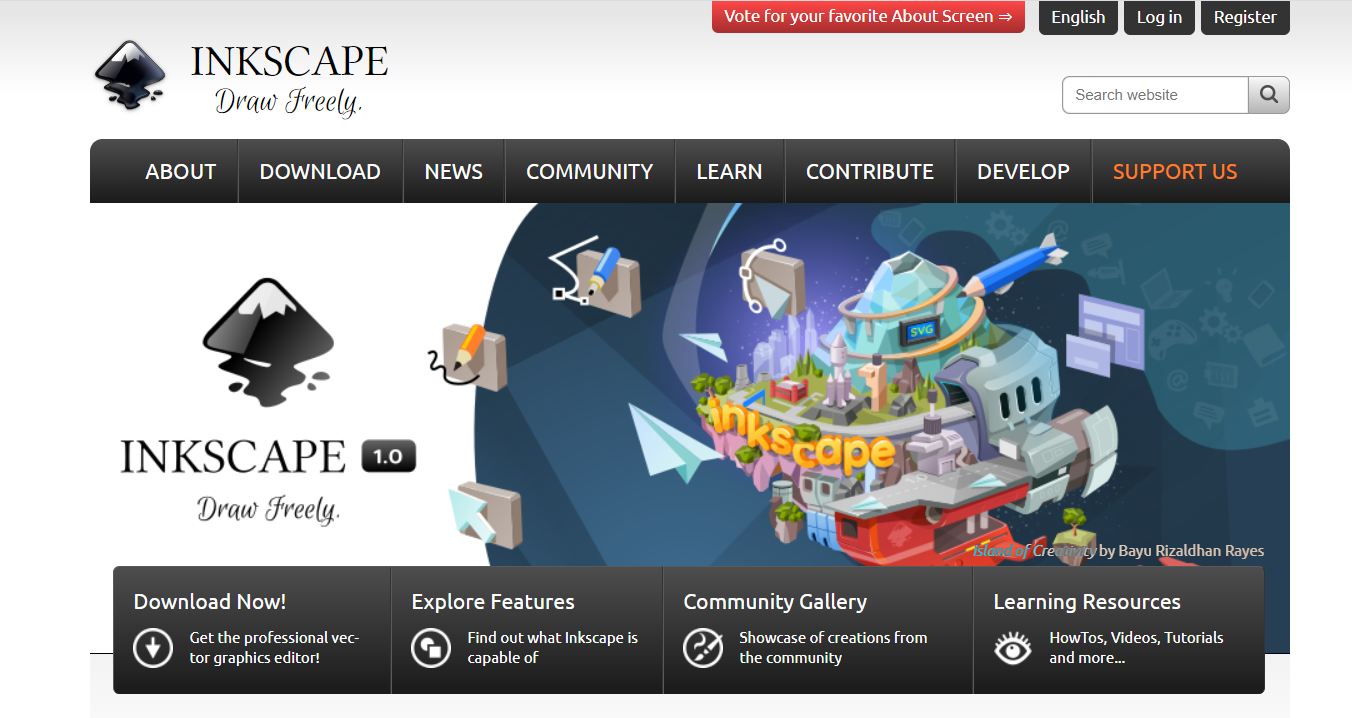This screenshot has height=718, width=1352.
Task: Click the INKSCAPE Draw Freely header title
Action: [289, 79]
